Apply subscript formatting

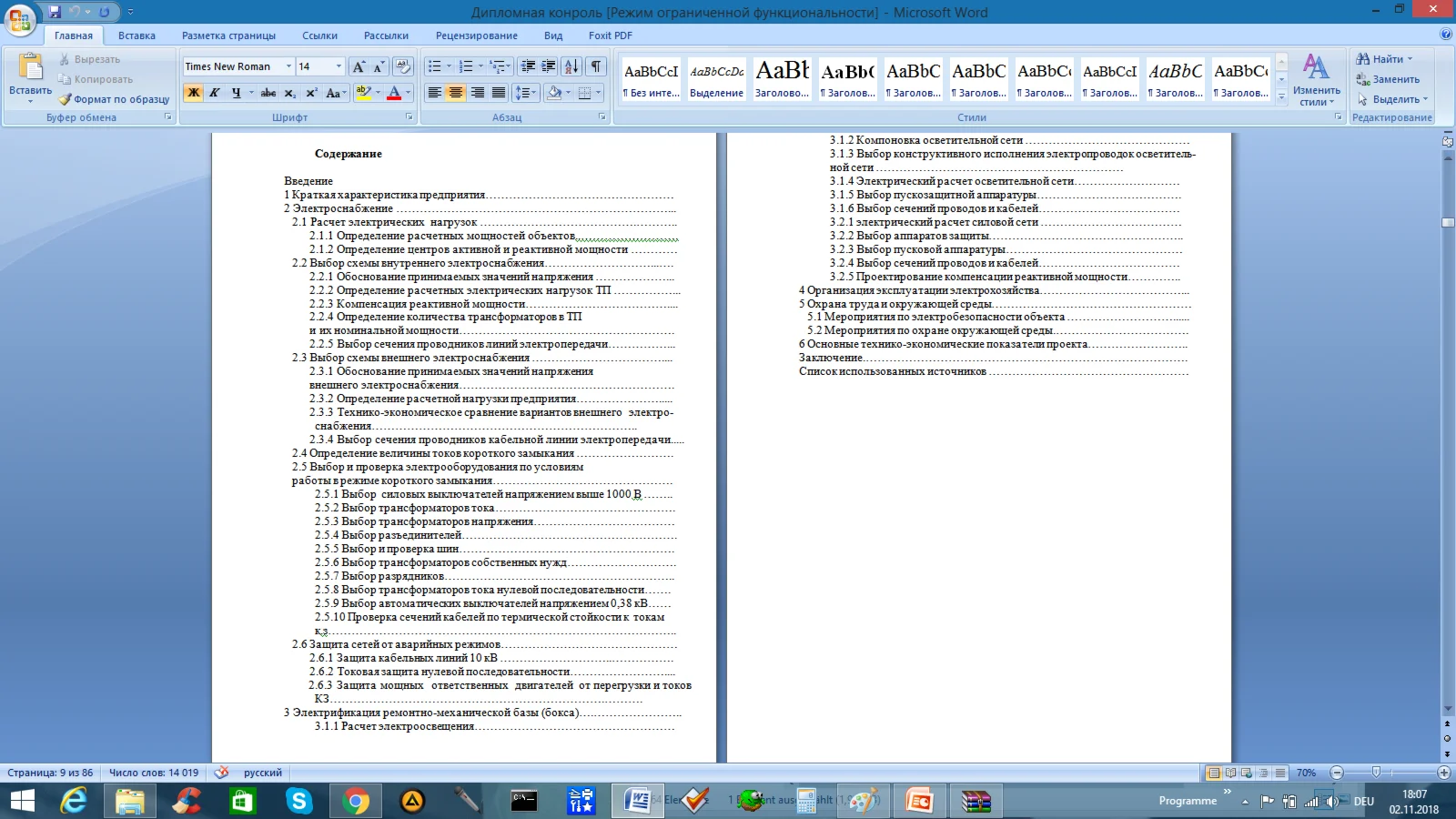(289, 93)
